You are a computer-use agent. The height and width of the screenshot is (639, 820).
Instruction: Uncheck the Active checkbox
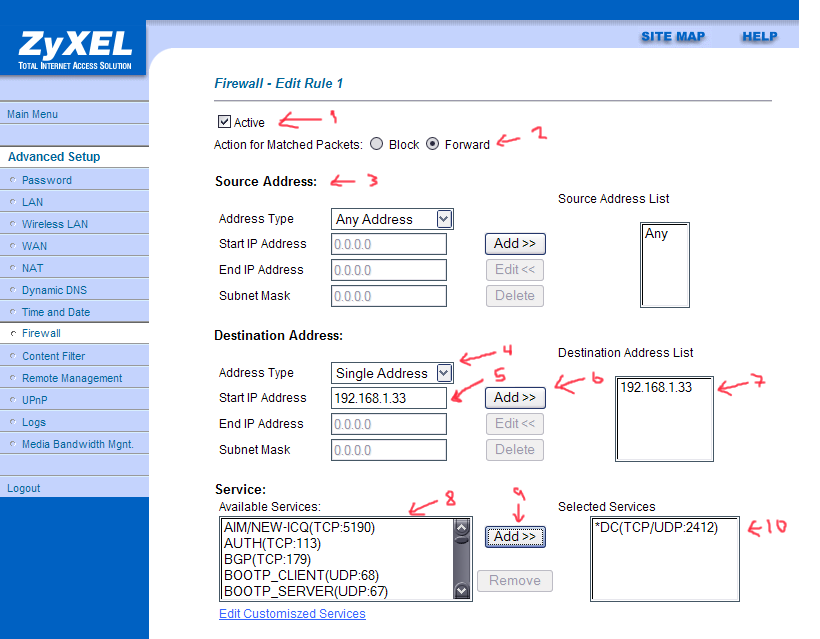[x=224, y=122]
